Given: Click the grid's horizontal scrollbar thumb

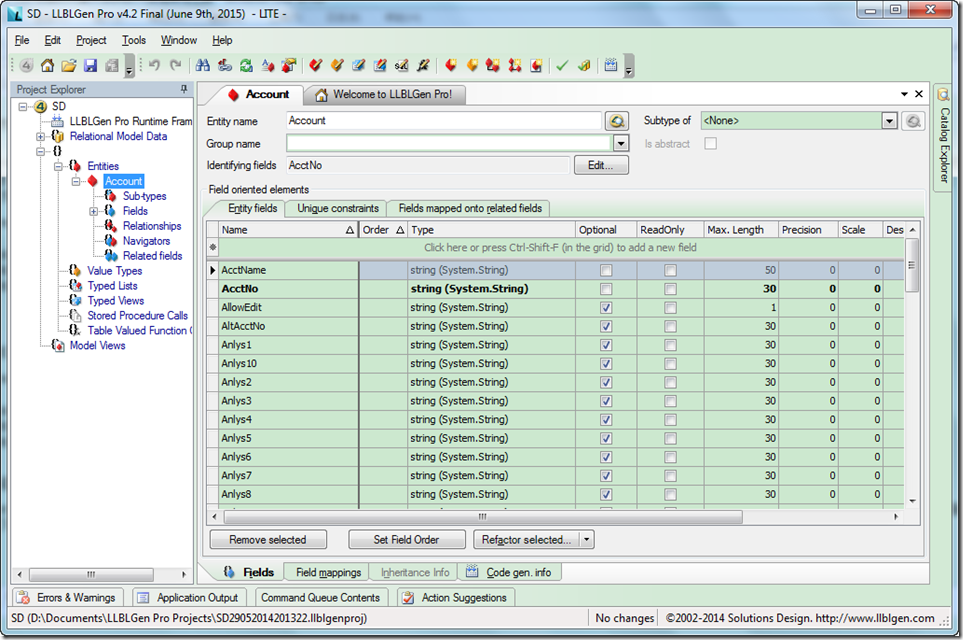Looking at the screenshot, I should pos(482,517).
